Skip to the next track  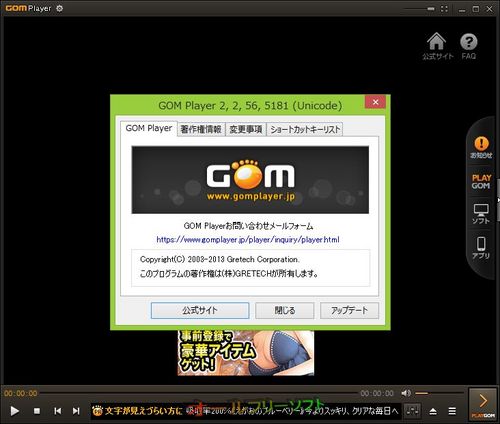tap(76, 411)
